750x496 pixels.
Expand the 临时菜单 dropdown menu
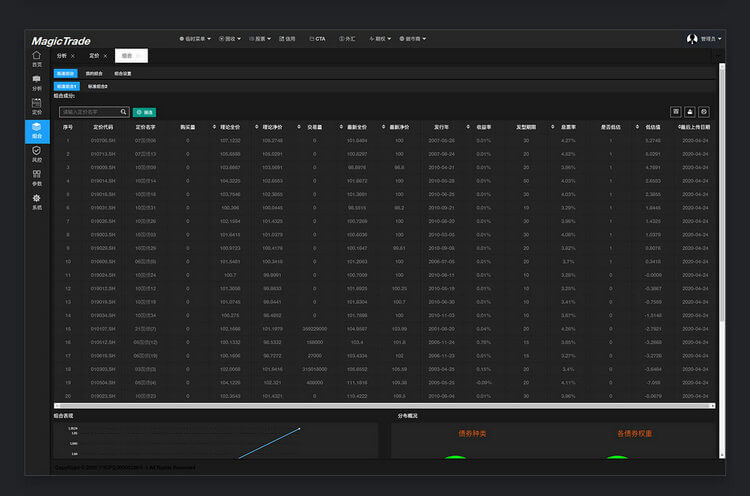(195, 39)
